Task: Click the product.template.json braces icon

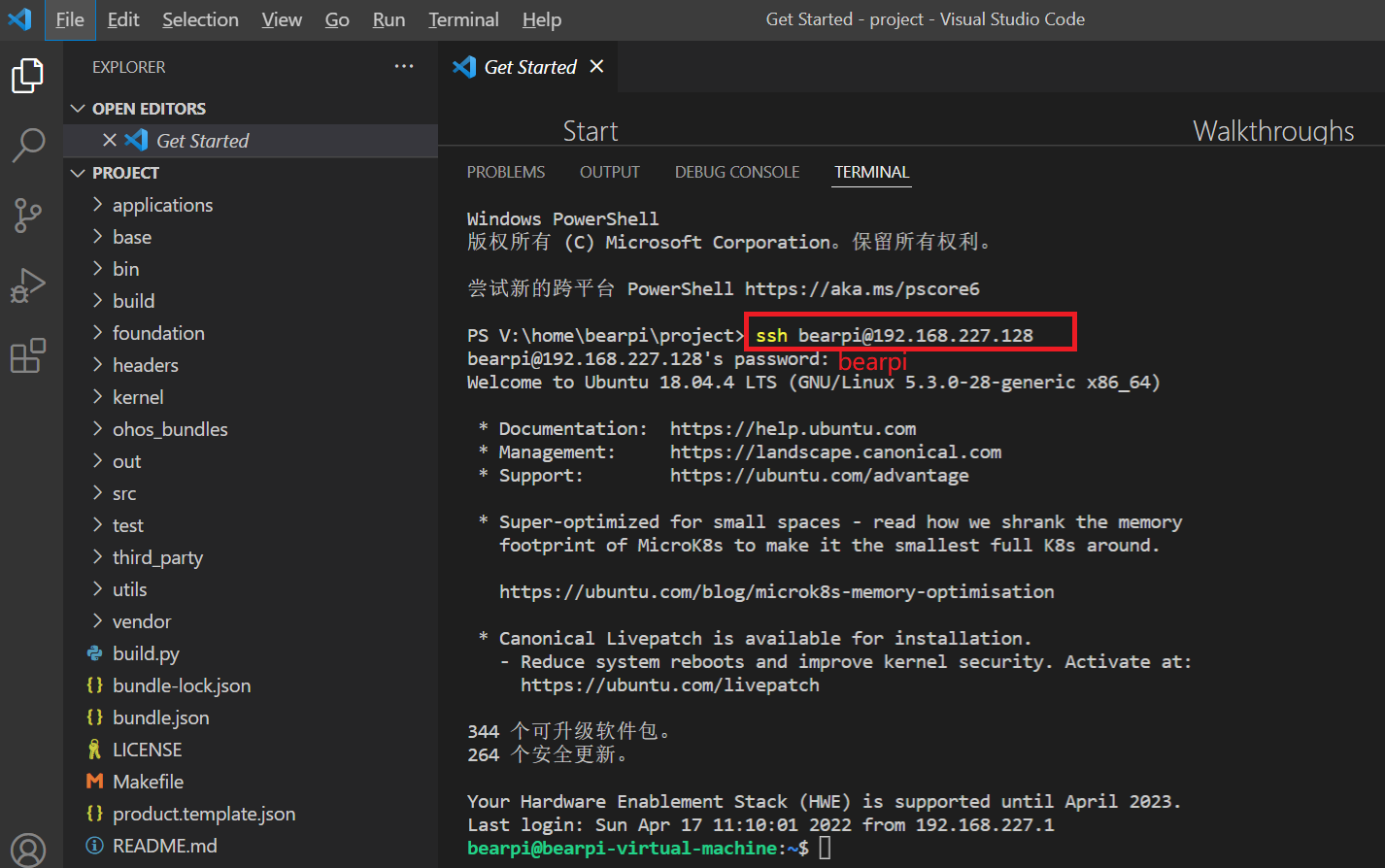Action: (x=94, y=814)
